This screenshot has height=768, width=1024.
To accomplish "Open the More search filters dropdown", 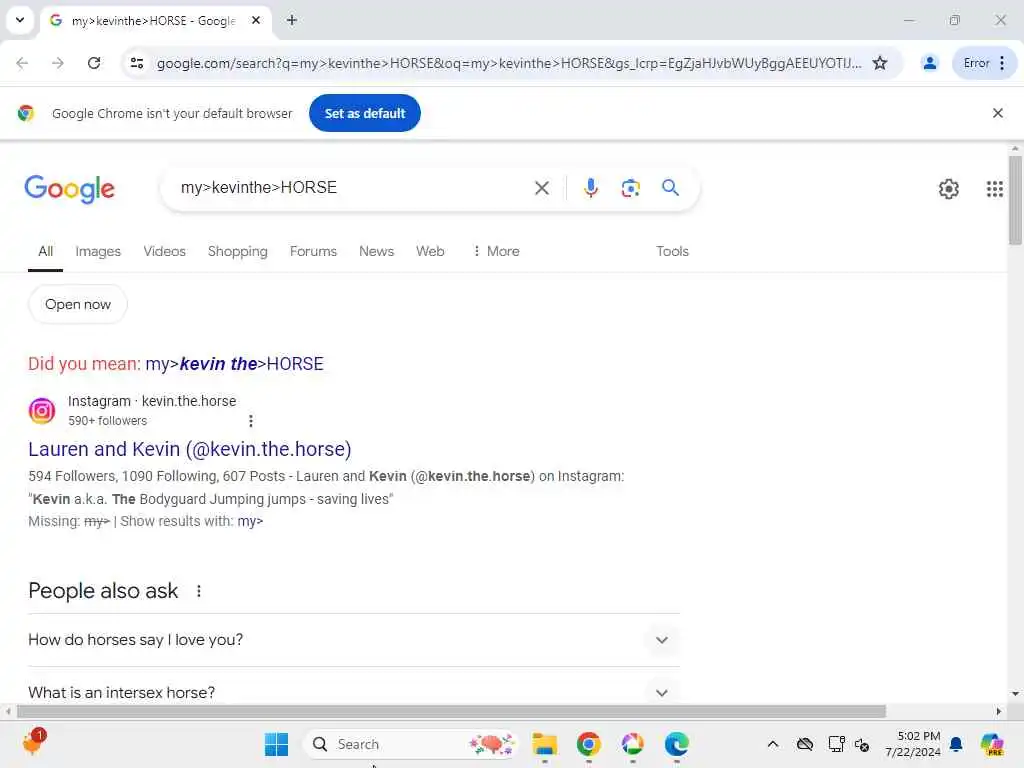I will 496,251.
